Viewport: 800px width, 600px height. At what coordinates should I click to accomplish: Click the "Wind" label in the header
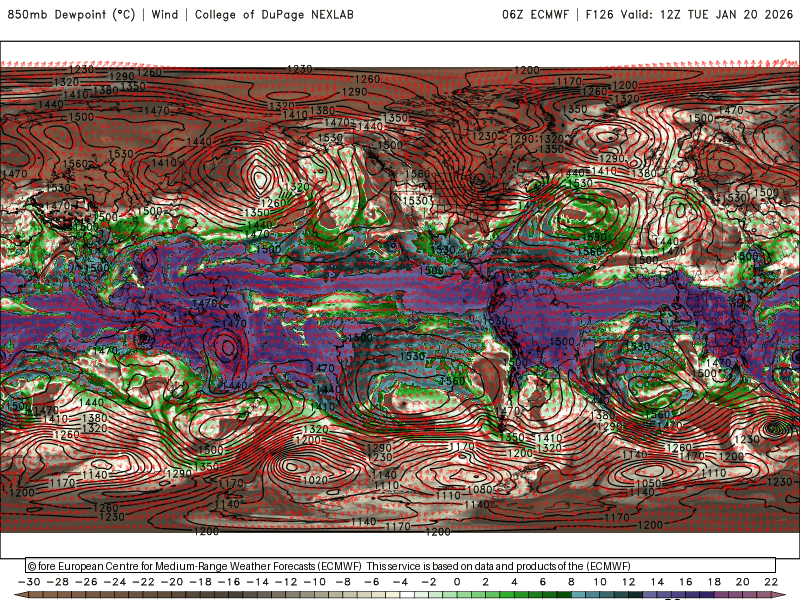point(165,14)
